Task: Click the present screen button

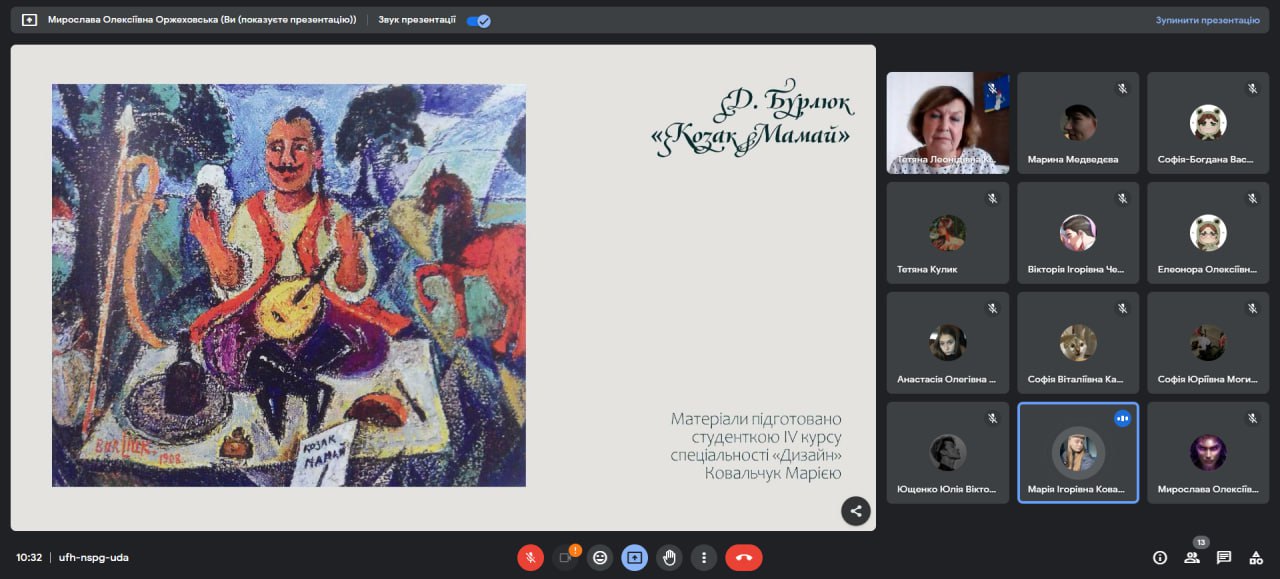Action: pyautogui.click(x=635, y=557)
